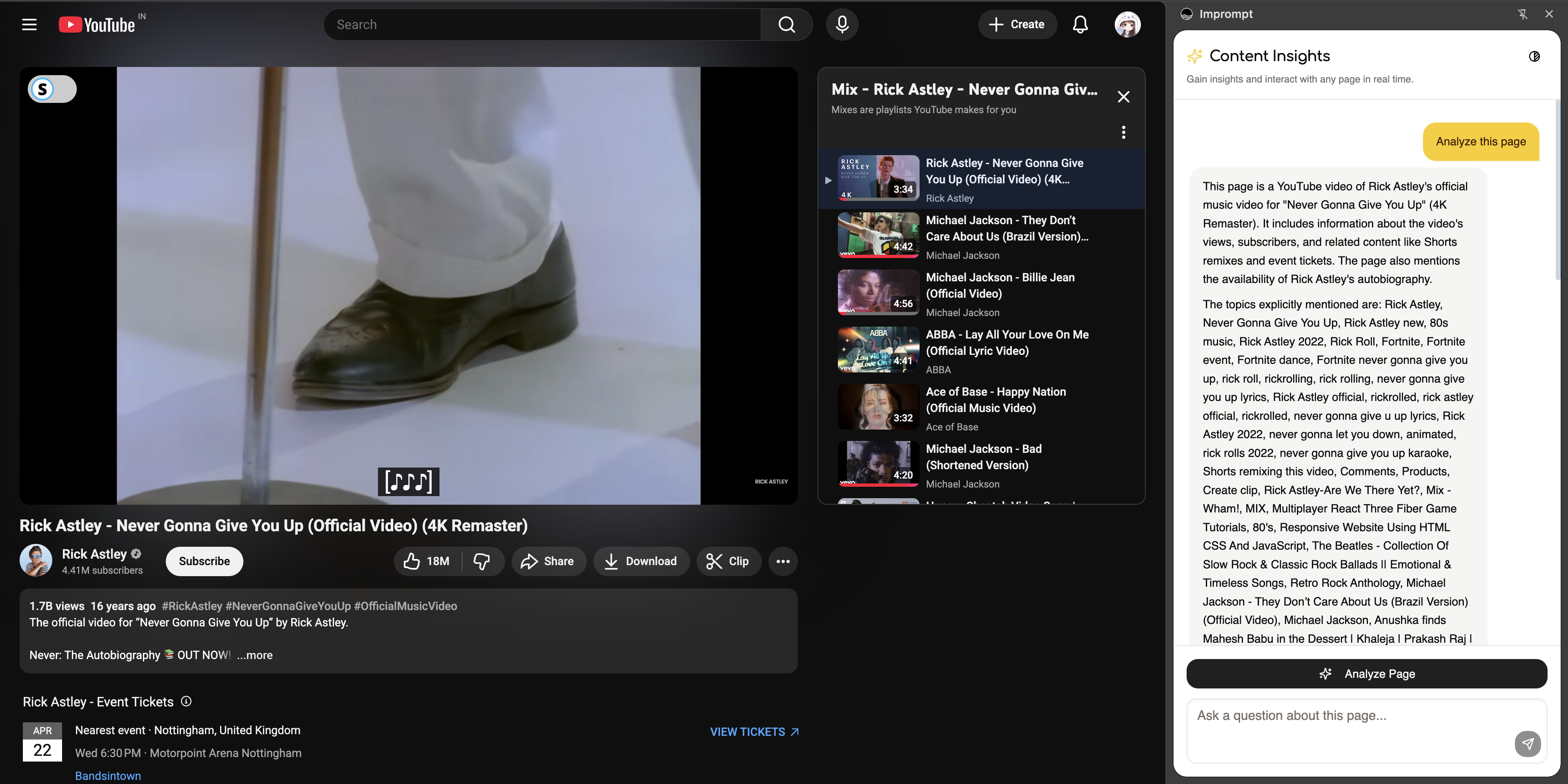Unpin the Imprompt side panel
The width and height of the screenshot is (1568, 784).
click(x=1522, y=14)
